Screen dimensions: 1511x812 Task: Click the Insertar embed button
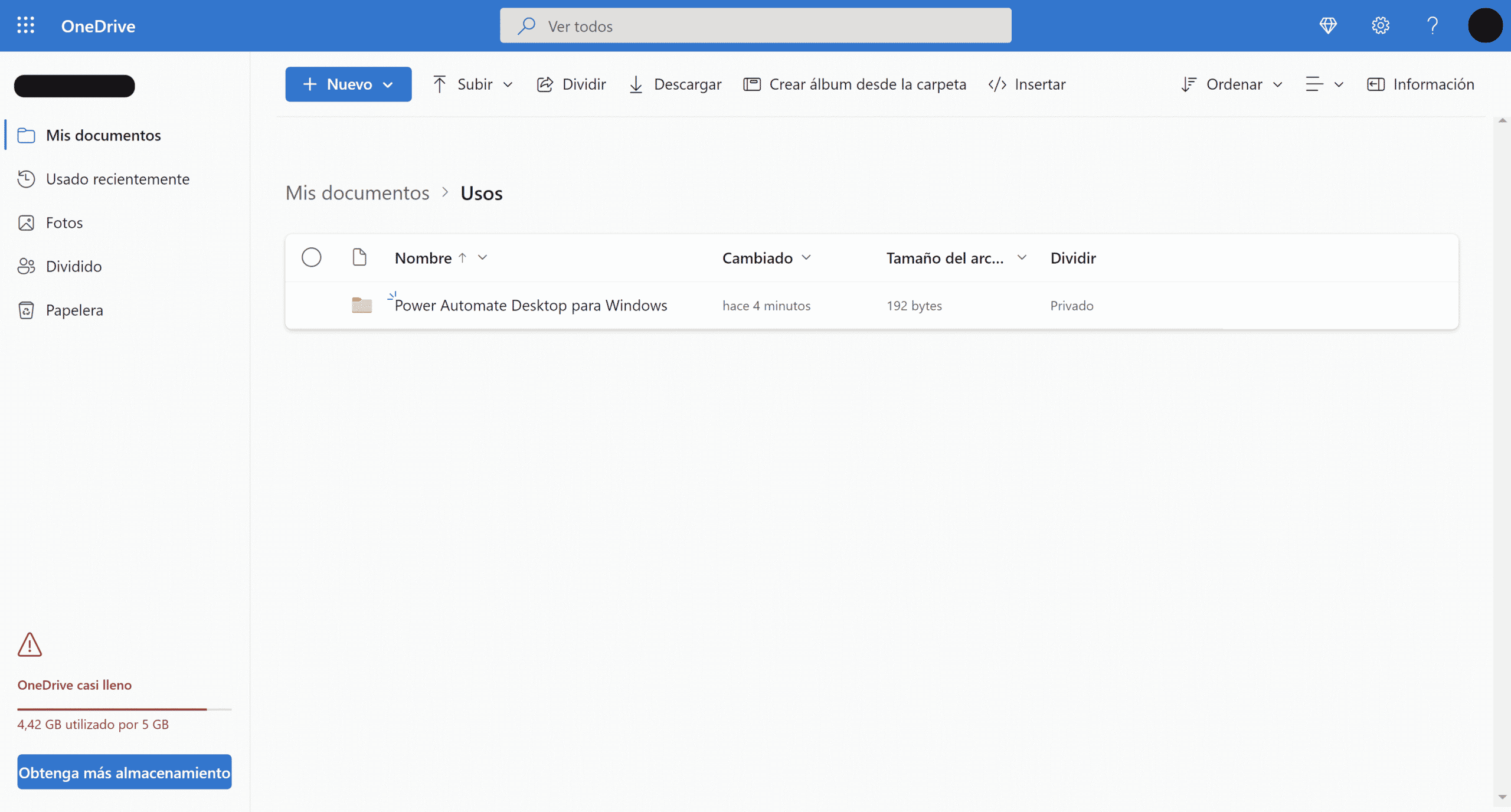click(1027, 84)
